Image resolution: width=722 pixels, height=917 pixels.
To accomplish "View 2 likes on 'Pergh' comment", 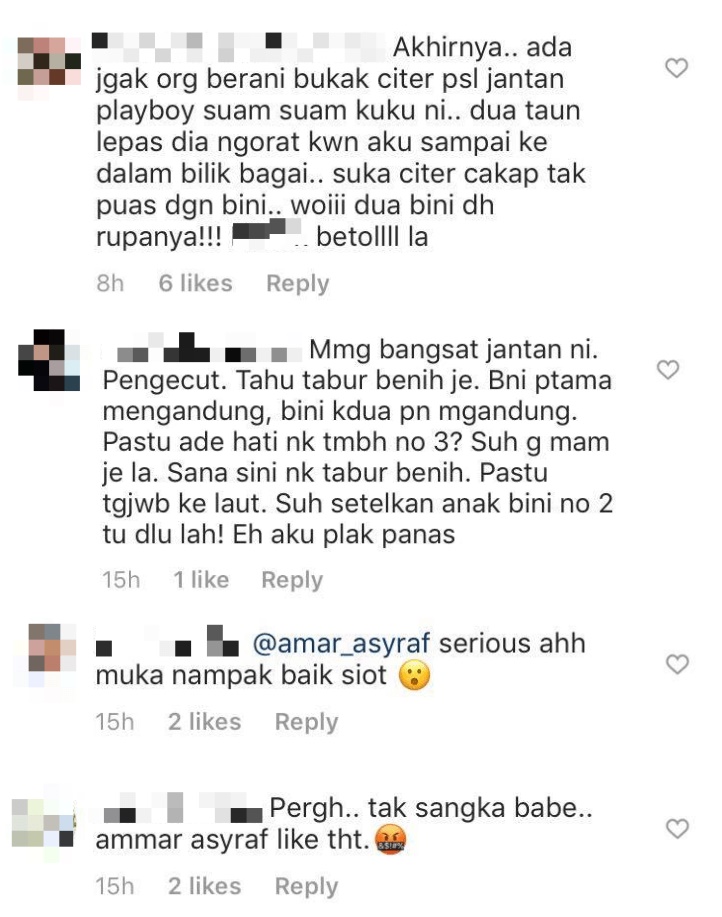I will (205, 887).
